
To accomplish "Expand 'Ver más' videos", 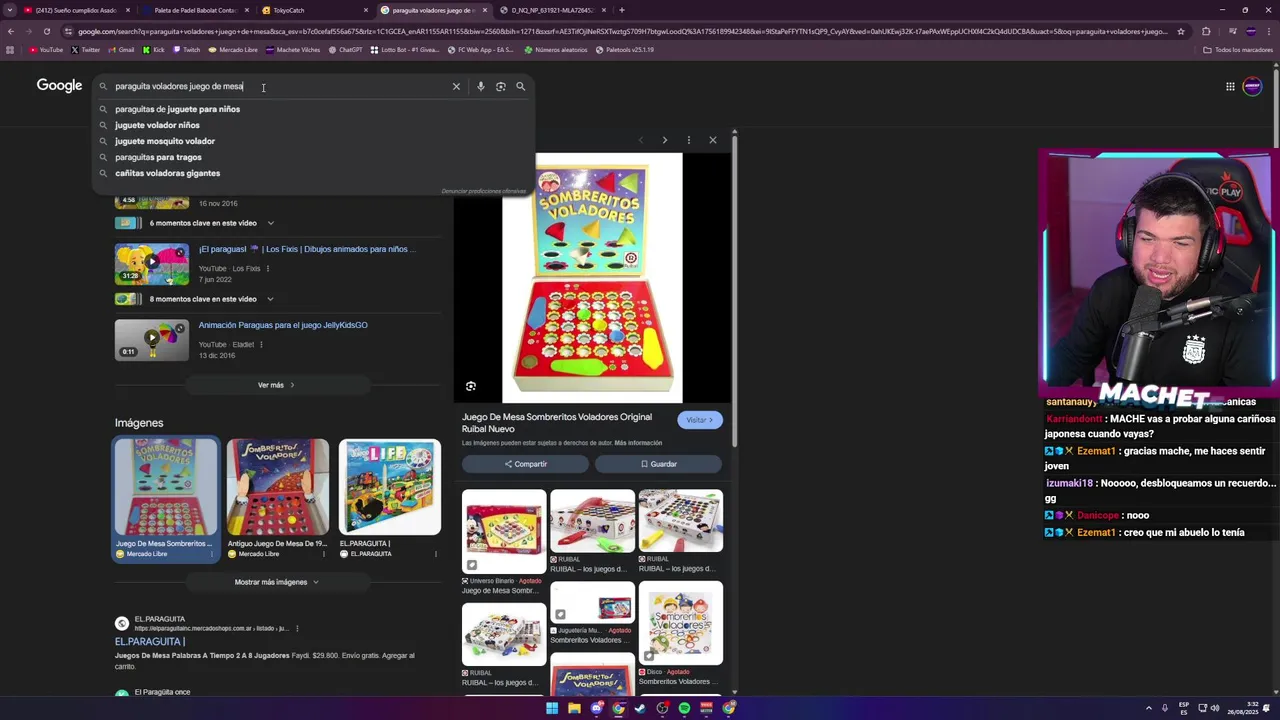I will tap(276, 385).
